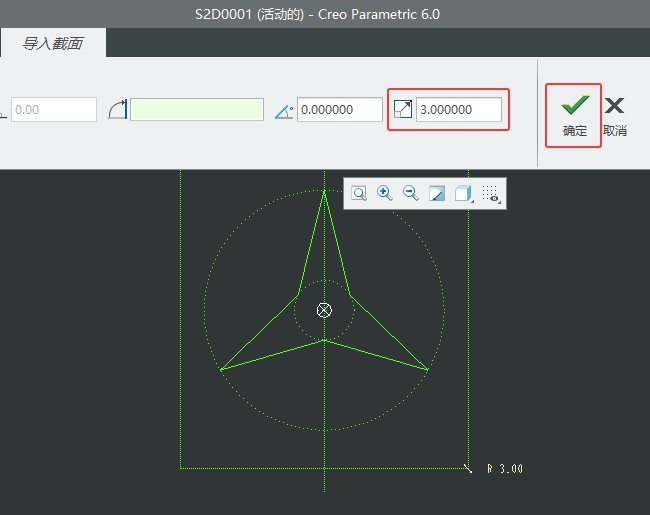Click the 3.00 scale dimension label
The height and width of the screenshot is (515, 650).
pyautogui.click(x=505, y=469)
